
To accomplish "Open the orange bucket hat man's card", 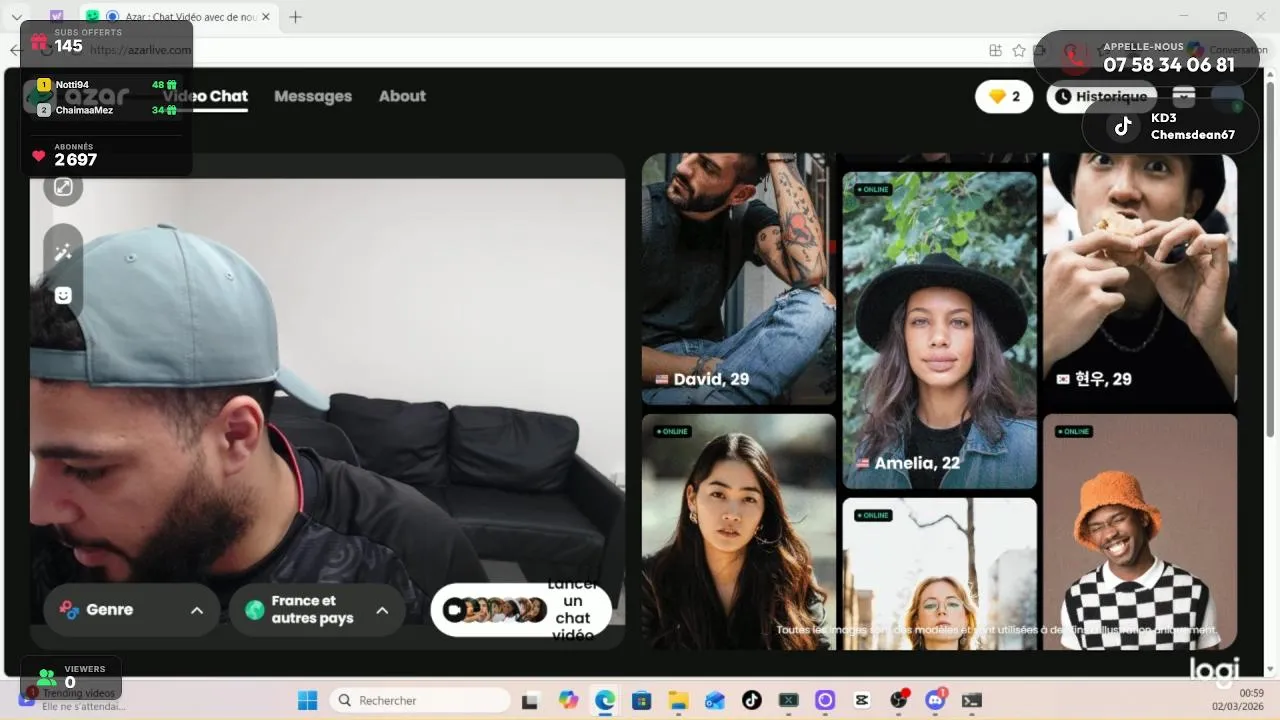I will 1140,532.
